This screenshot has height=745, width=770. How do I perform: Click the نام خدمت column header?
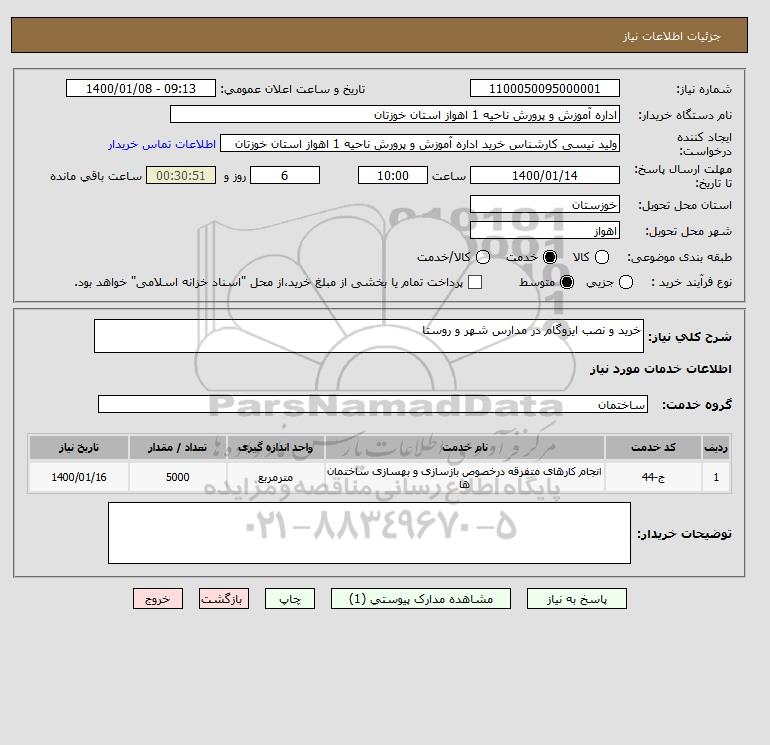pos(465,447)
